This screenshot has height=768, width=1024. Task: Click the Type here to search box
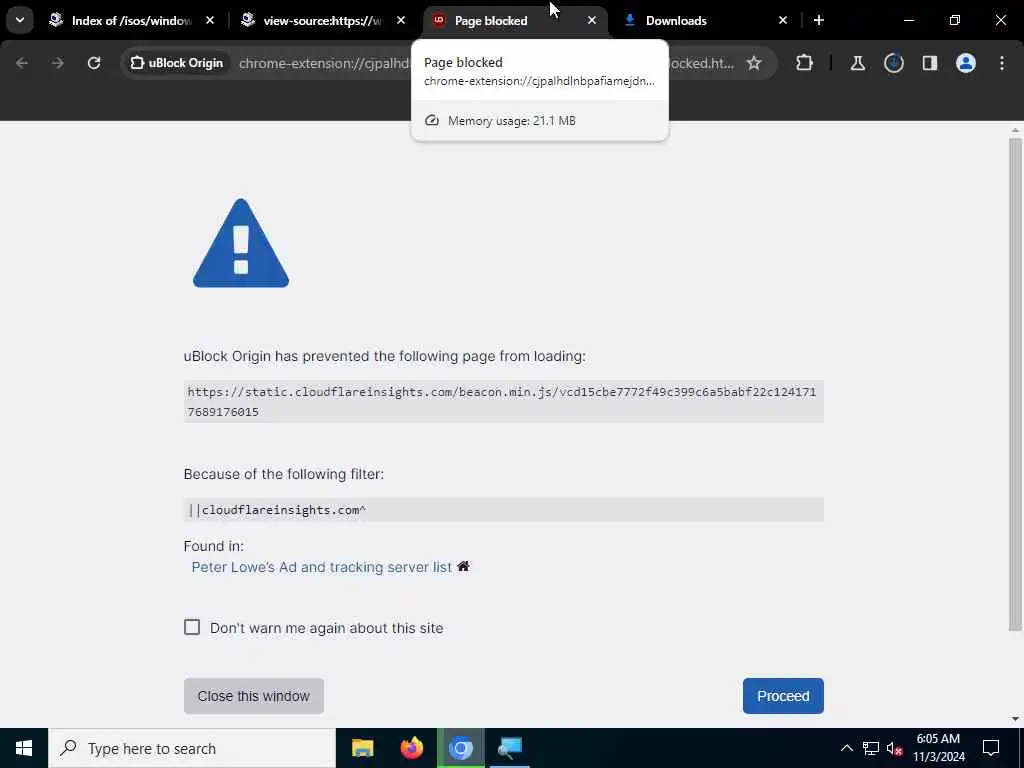click(192, 748)
